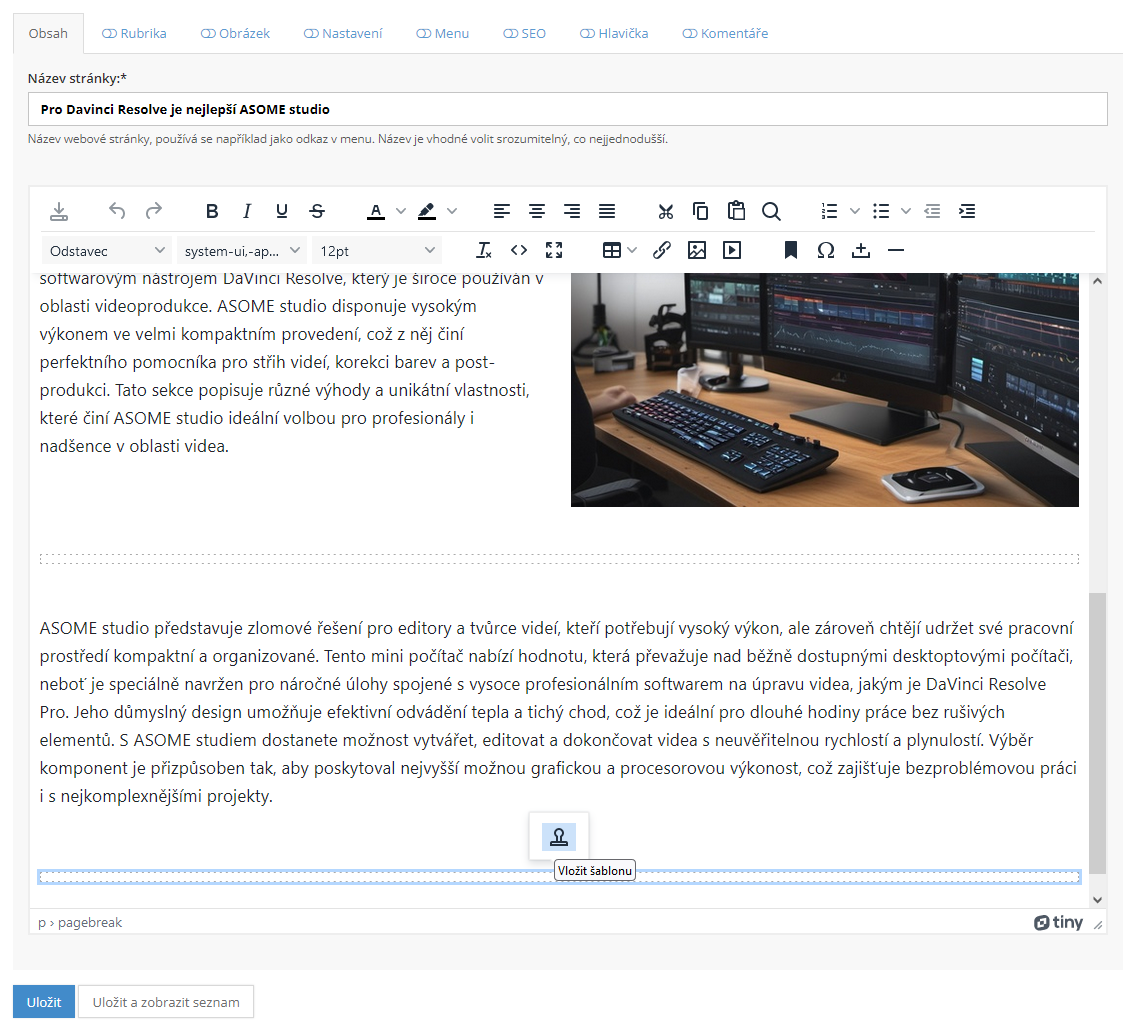Open the text color picker arrow
The height and width of the screenshot is (1033, 1130).
coord(401,211)
